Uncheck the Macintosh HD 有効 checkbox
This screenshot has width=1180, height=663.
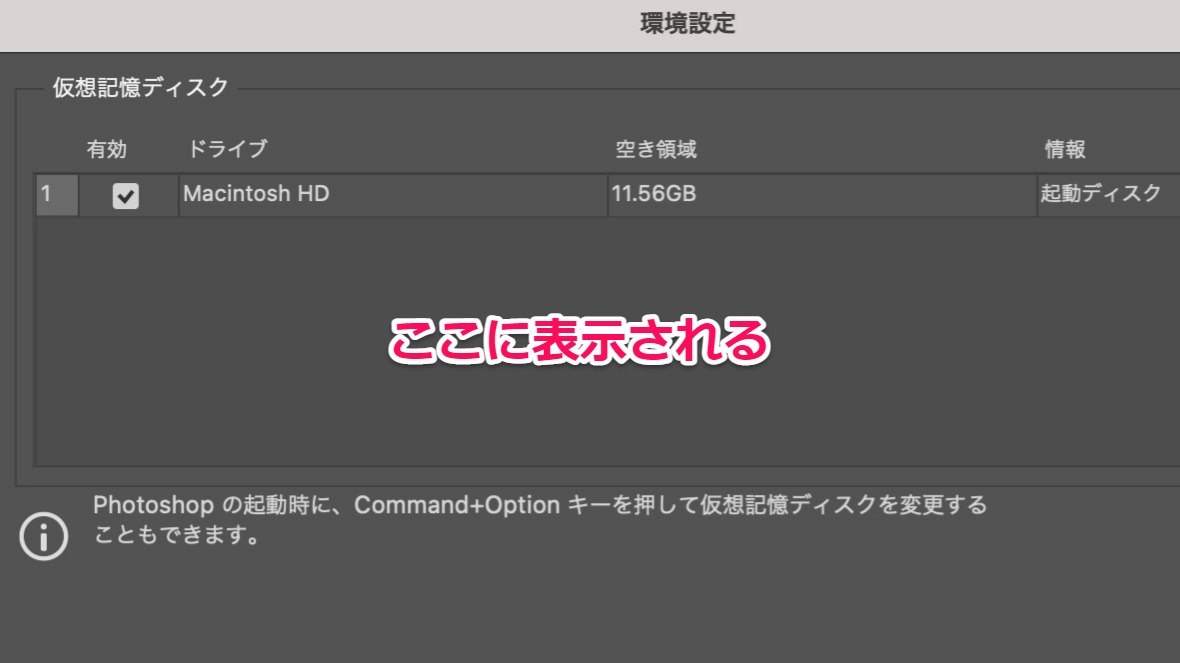click(x=126, y=196)
